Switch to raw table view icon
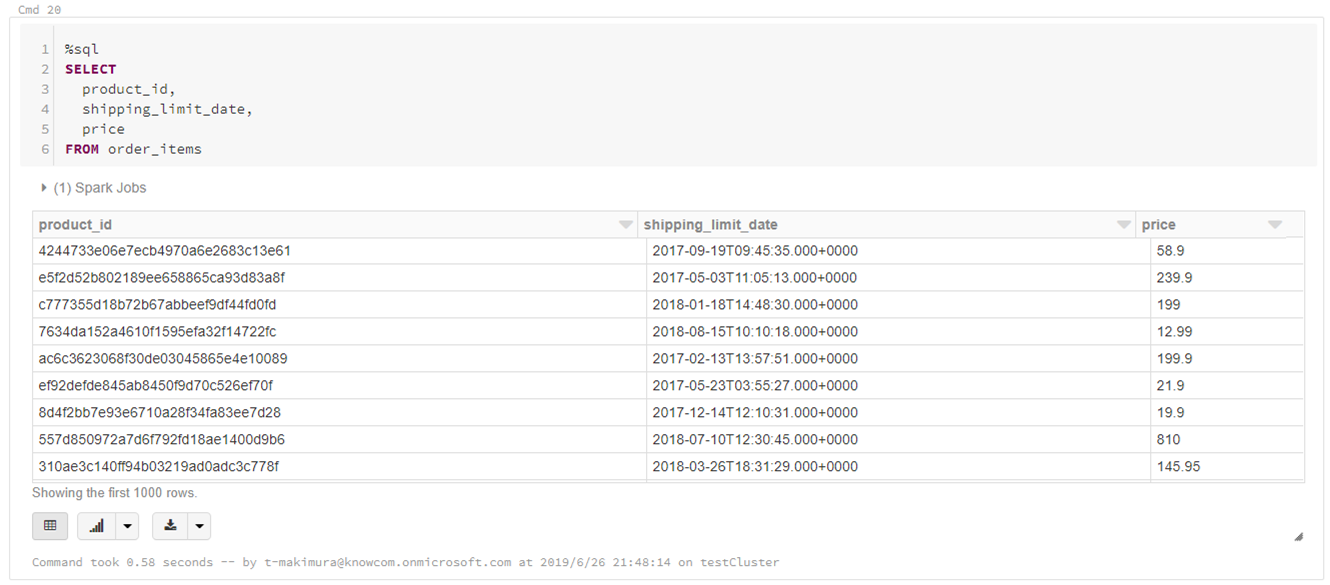The image size is (1330, 585). click(50, 526)
